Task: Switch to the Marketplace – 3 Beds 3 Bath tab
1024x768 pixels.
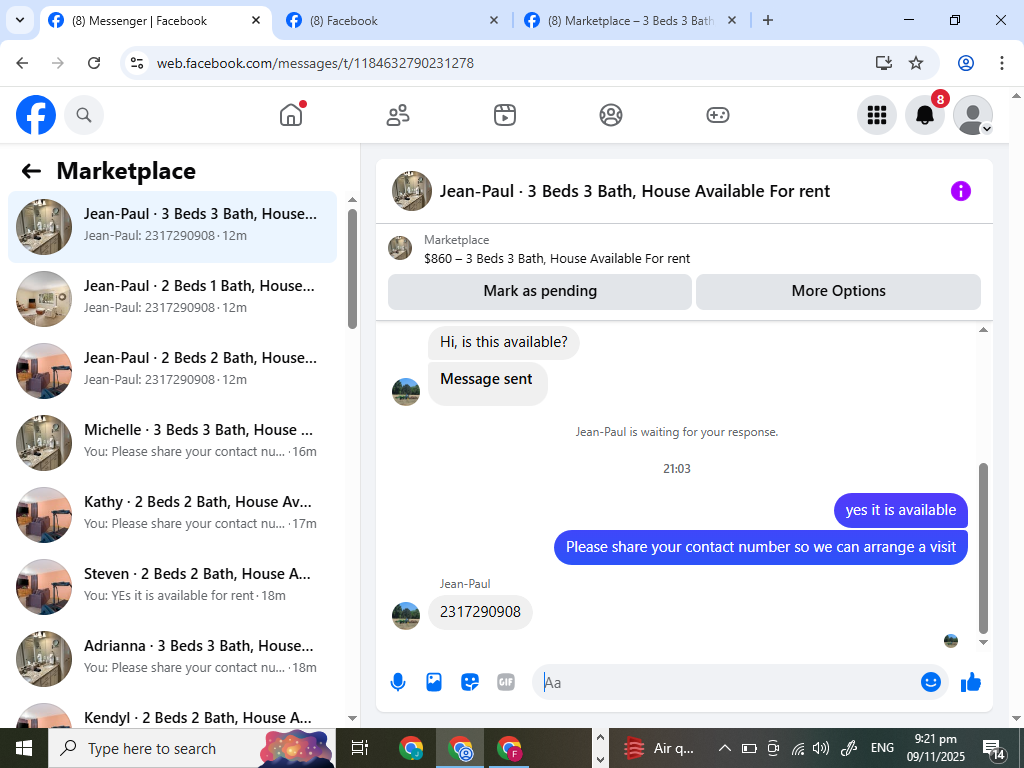Action: tap(631, 21)
